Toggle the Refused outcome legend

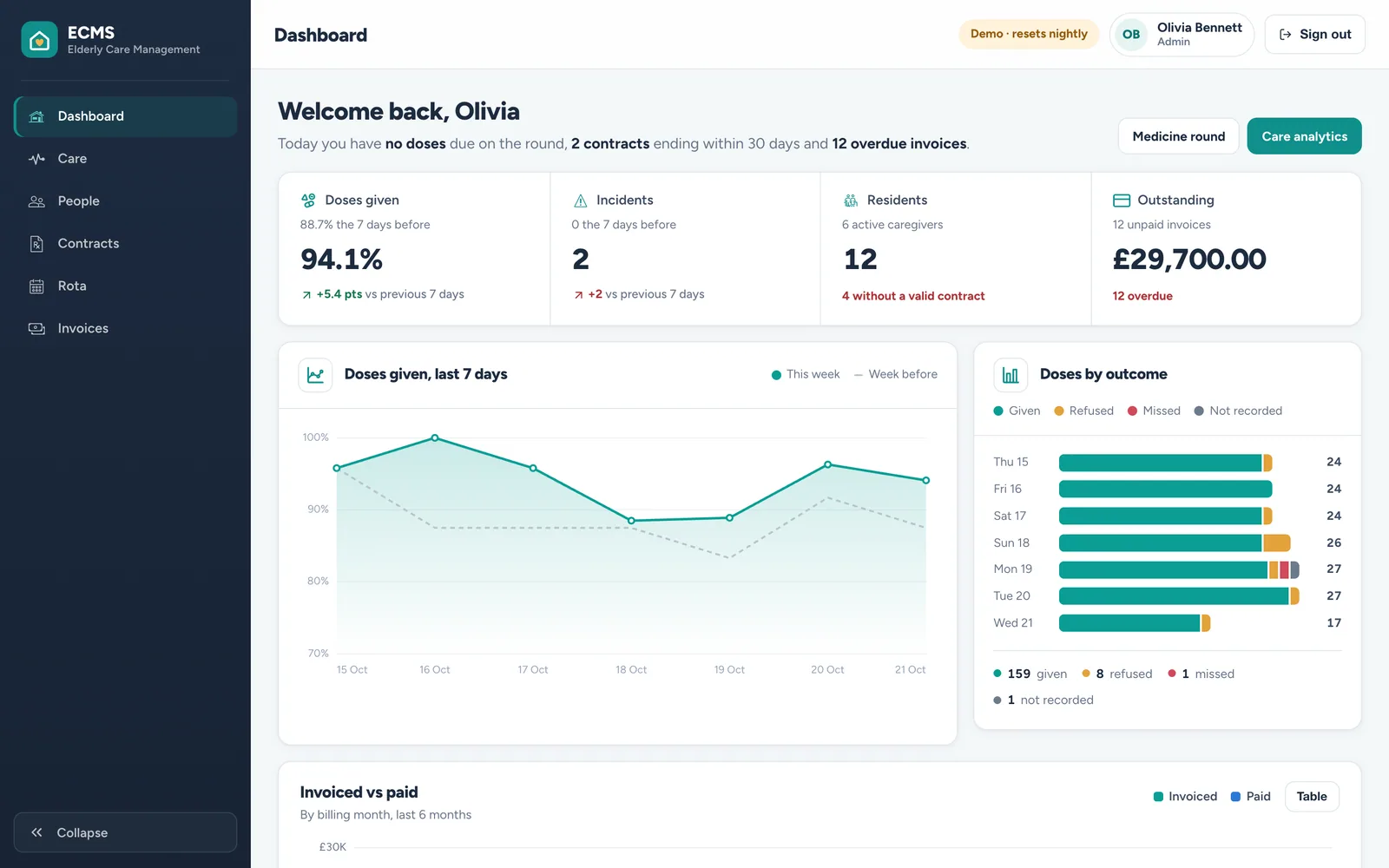(1083, 411)
